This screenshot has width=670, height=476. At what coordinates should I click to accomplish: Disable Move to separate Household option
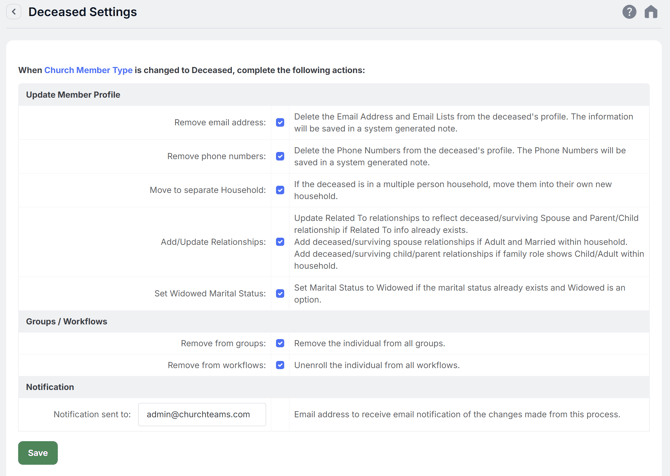pyautogui.click(x=280, y=190)
